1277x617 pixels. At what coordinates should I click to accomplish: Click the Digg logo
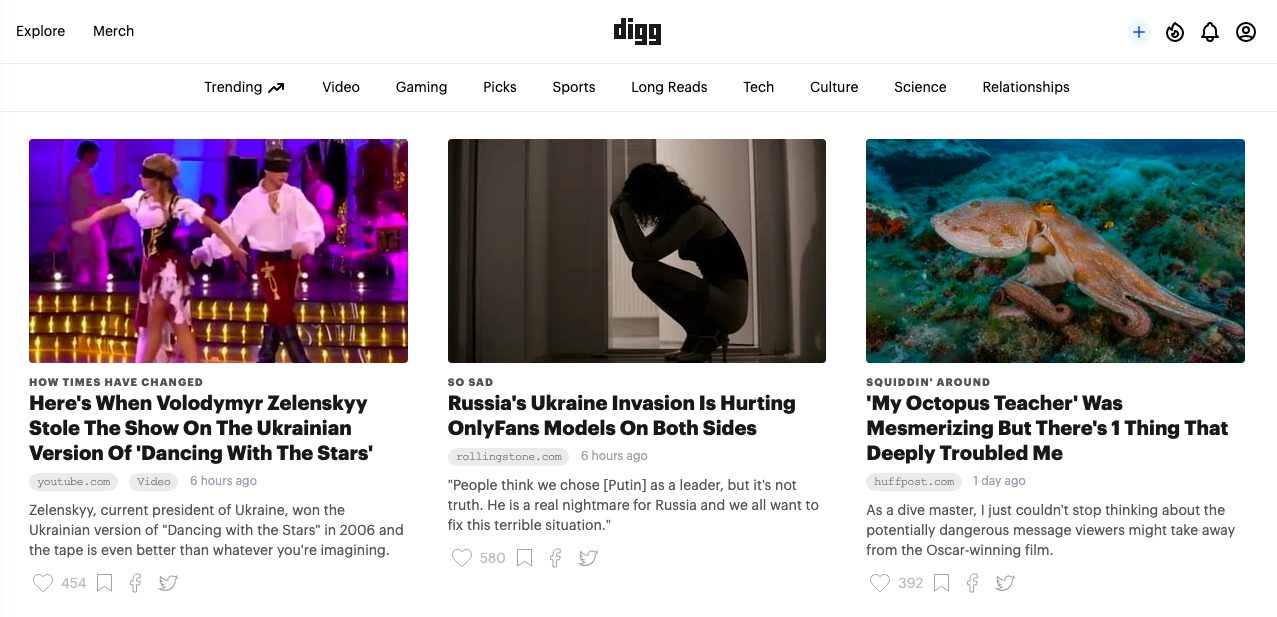638,32
